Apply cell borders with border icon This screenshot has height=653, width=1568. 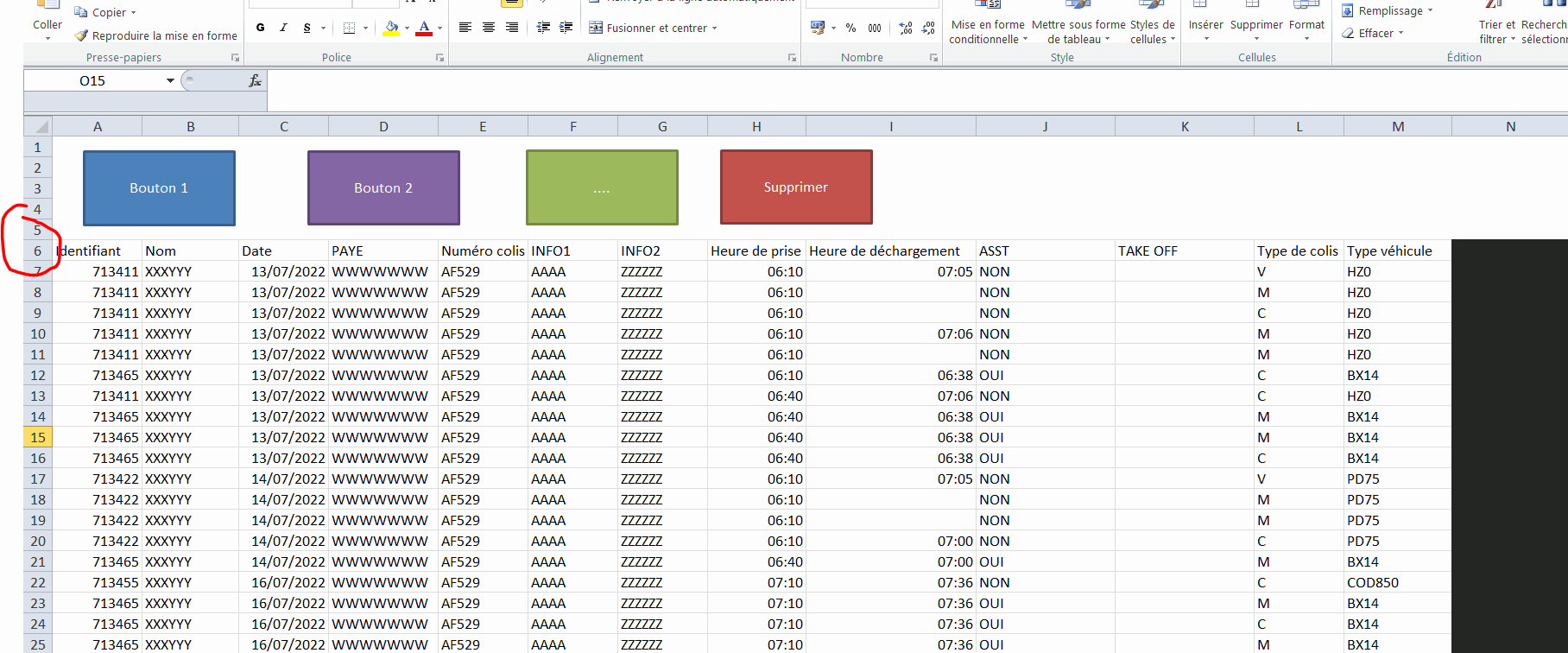349,28
